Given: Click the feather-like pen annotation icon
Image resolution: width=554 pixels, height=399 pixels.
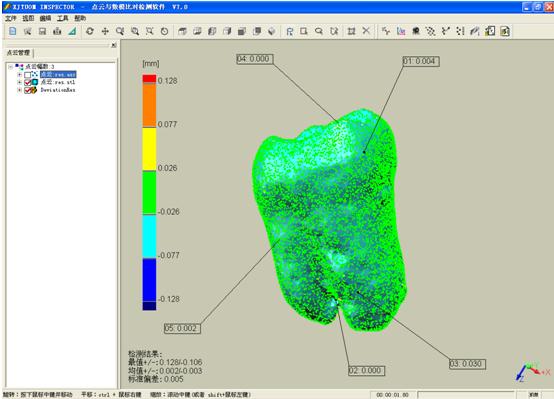Looking at the screenshot, I should [475, 31].
